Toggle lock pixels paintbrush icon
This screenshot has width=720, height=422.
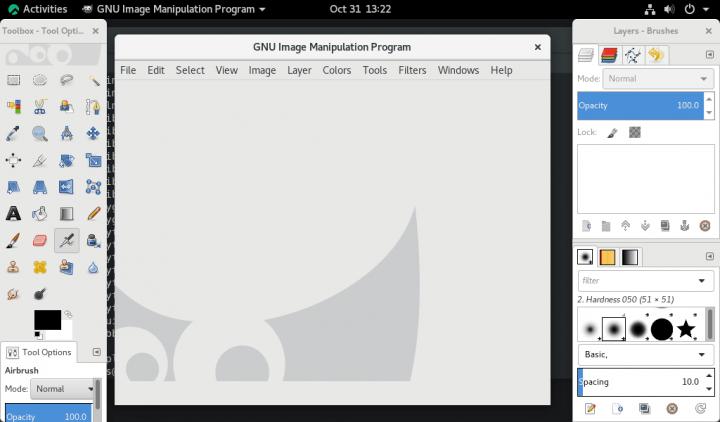point(612,132)
